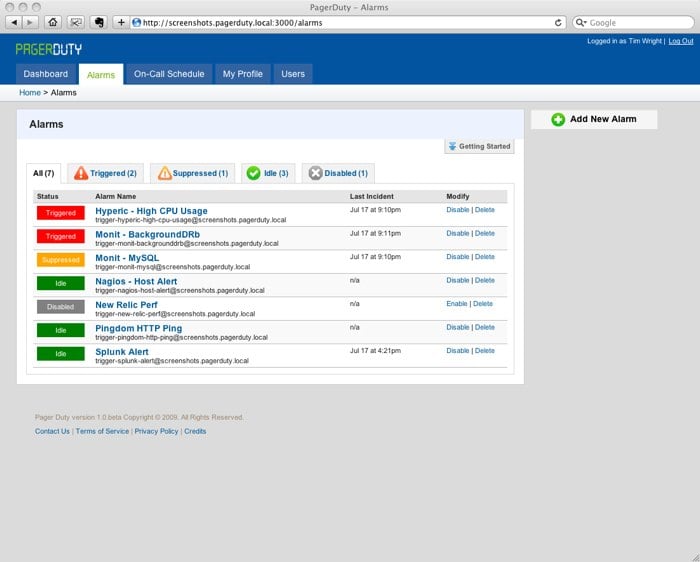Click the gray Disabled X icon
Screen dimensions: 700x562
(x=315, y=173)
